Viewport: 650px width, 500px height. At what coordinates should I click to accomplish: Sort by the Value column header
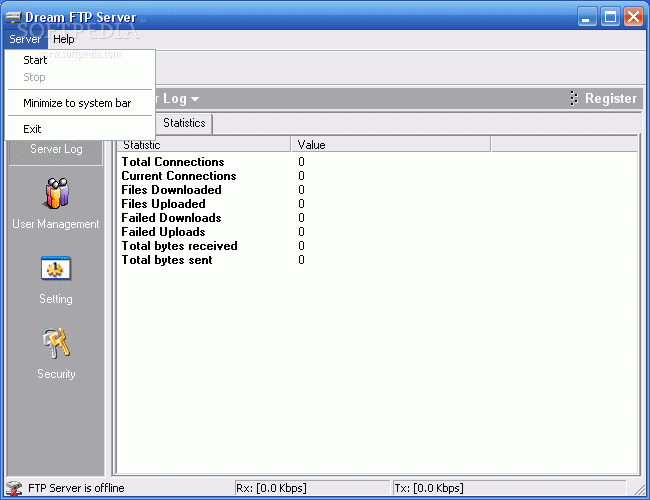click(x=391, y=145)
